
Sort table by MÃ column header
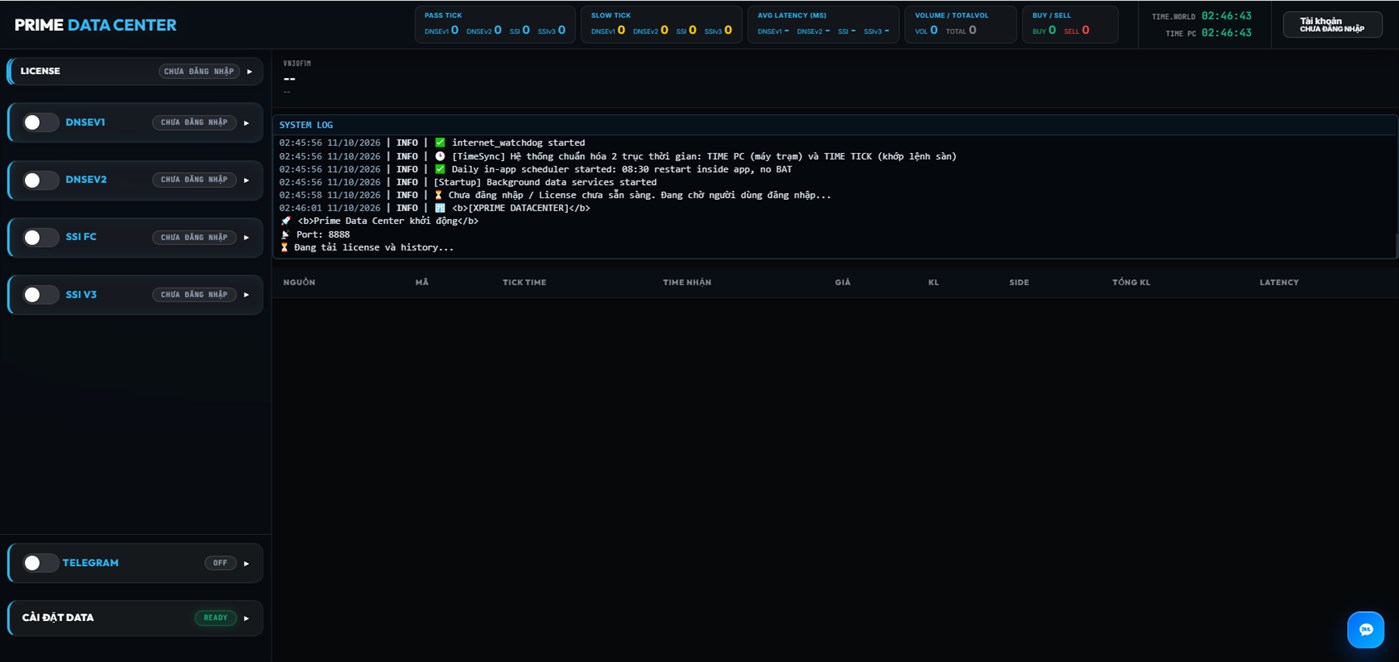point(422,282)
